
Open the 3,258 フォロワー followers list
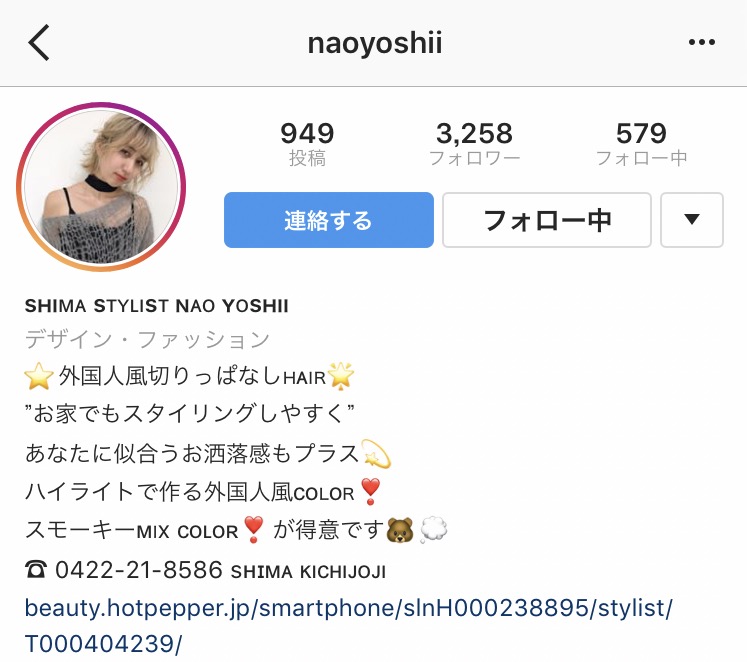[474, 144]
